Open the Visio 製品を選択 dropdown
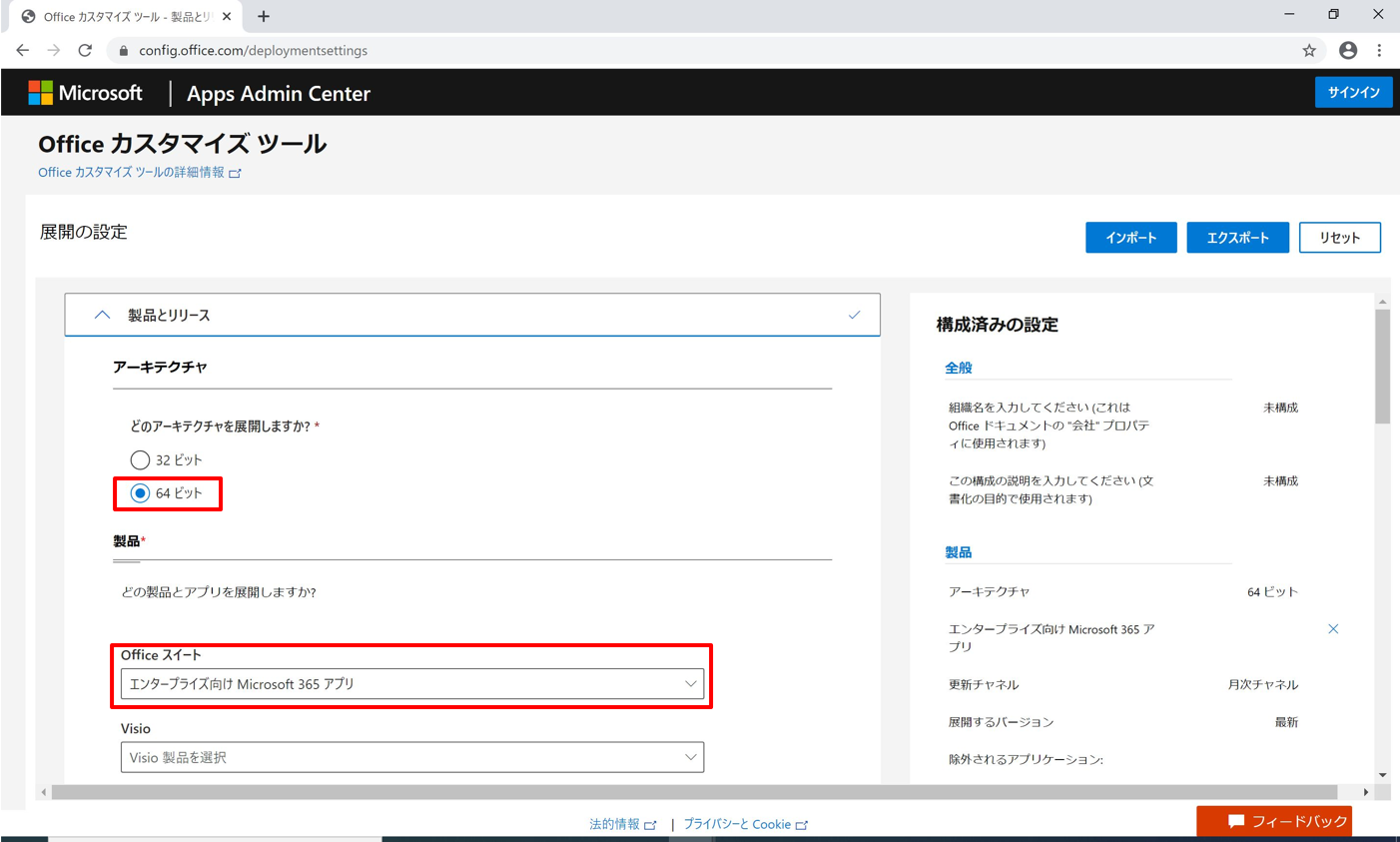 tap(412, 757)
